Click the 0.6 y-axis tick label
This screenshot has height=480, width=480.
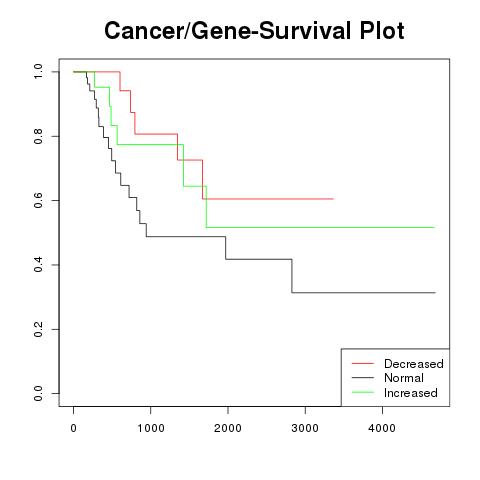(x=38, y=200)
